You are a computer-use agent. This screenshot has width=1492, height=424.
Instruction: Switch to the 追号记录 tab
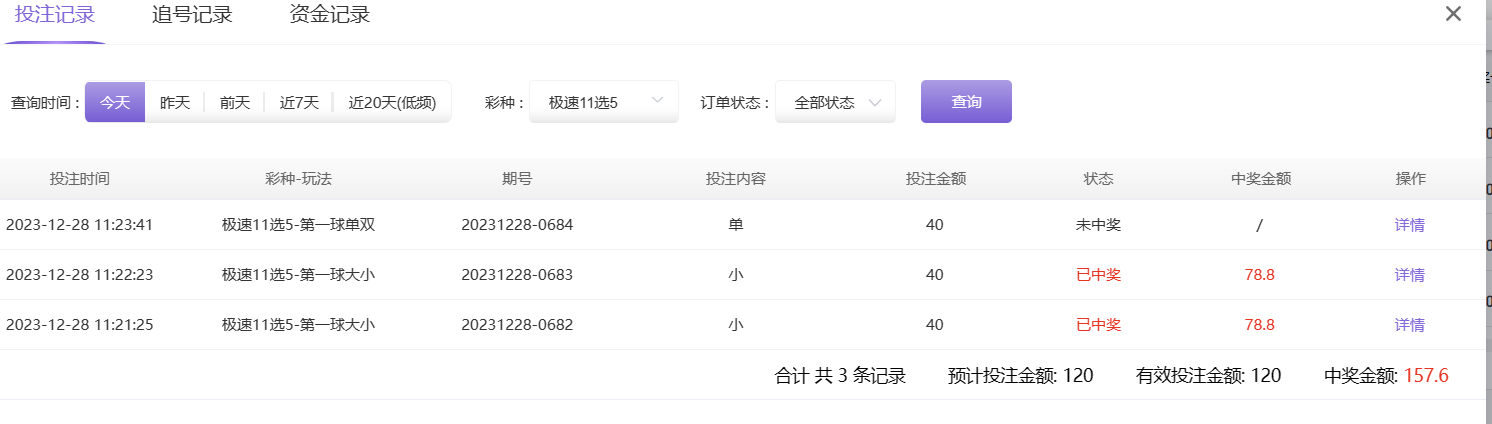(x=192, y=15)
